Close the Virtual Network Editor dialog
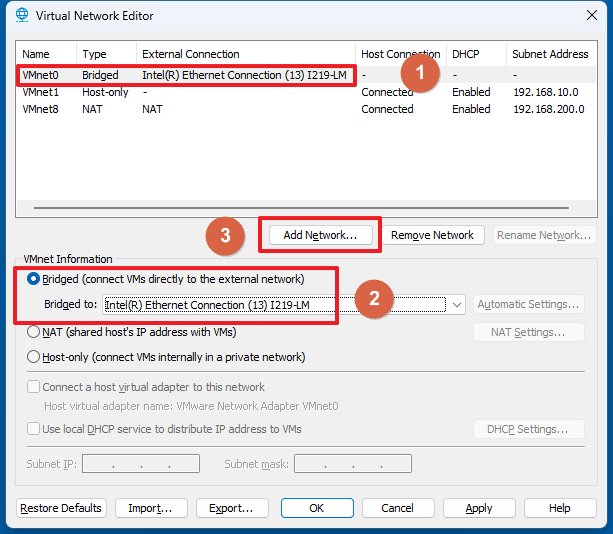The height and width of the screenshot is (534, 613). point(588,16)
